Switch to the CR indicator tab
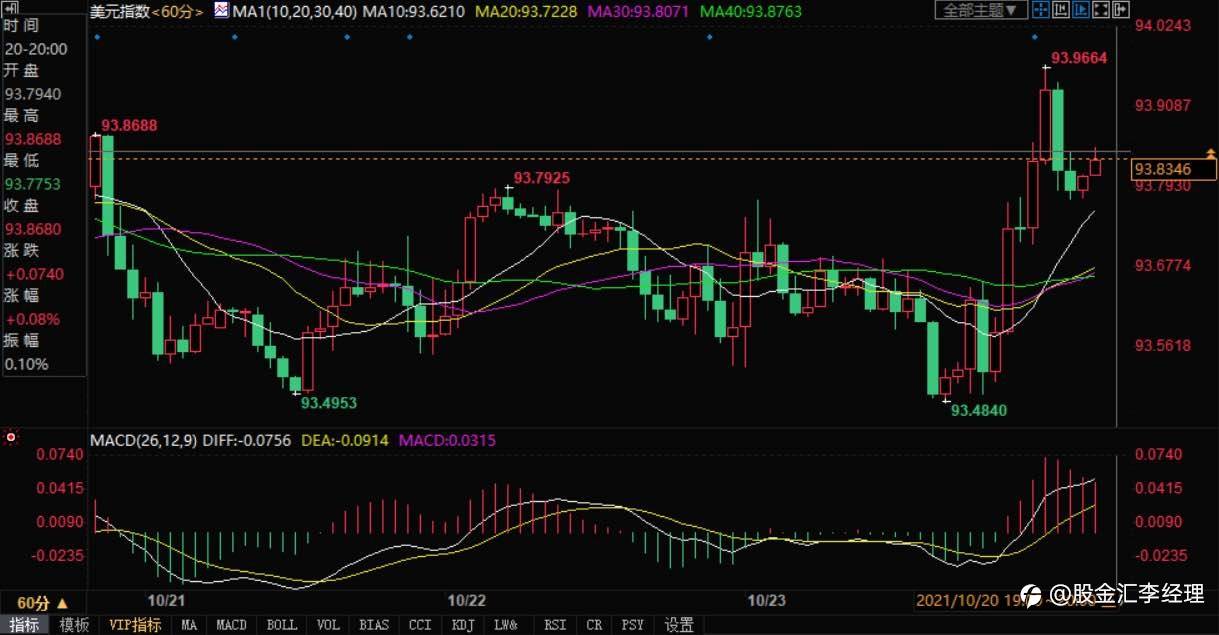1219x635 pixels. coord(594,625)
